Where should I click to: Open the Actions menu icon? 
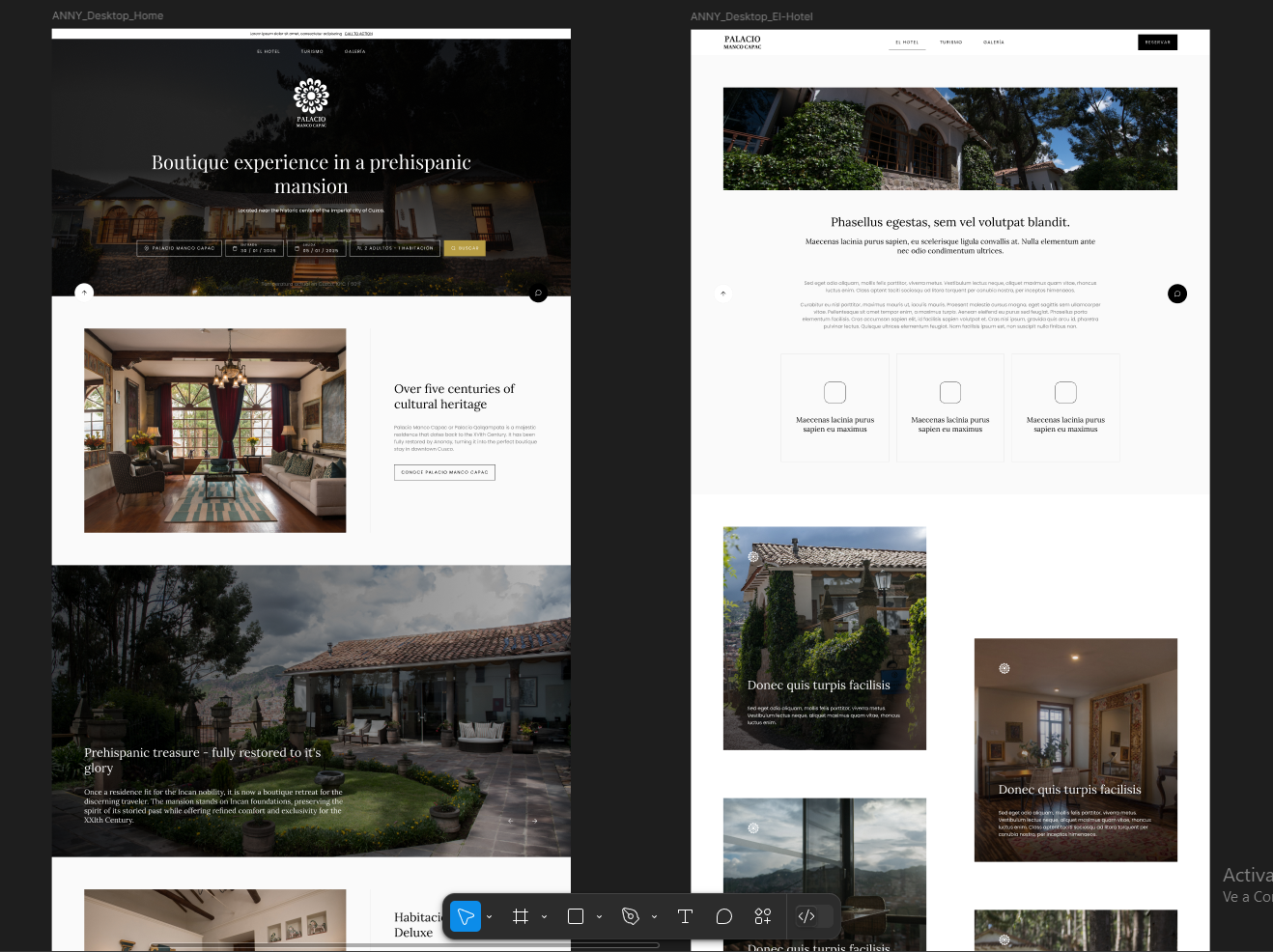pyautogui.click(x=763, y=916)
